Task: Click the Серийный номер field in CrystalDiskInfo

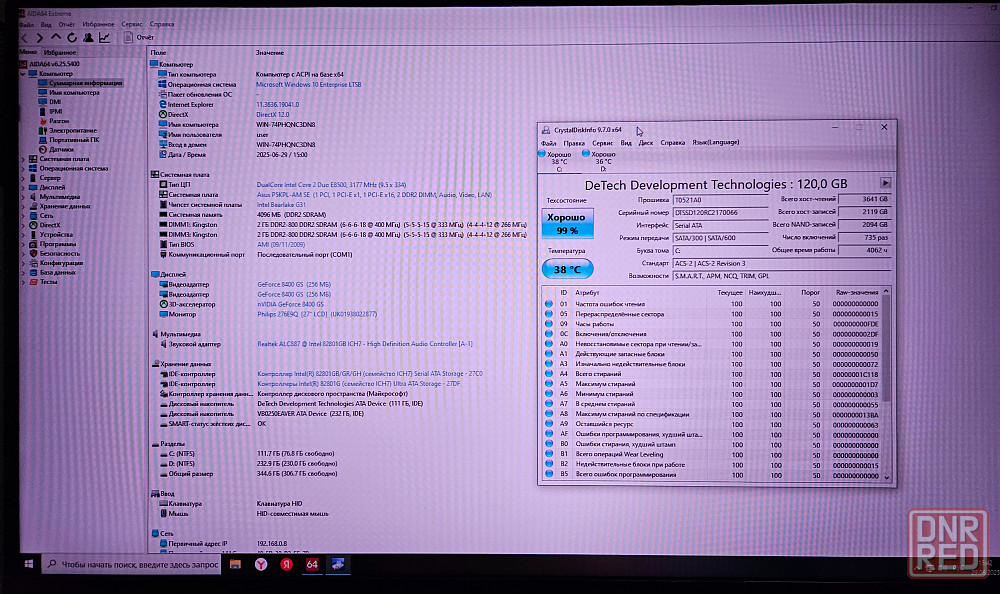Action: coord(721,212)
